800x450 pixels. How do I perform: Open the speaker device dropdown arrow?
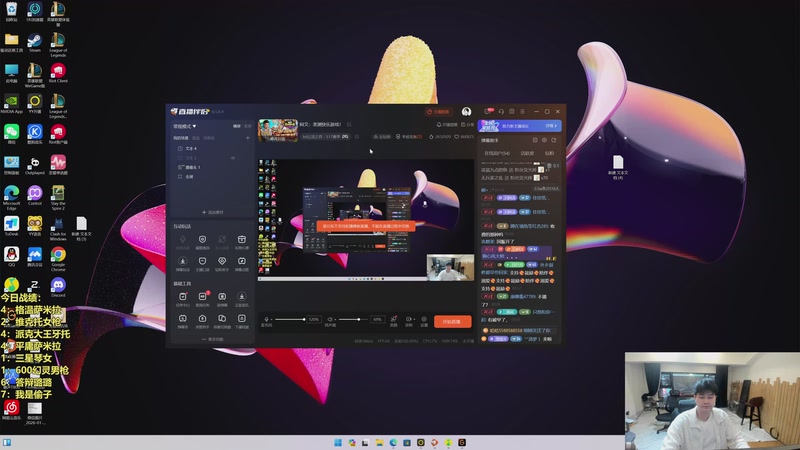pos(335,319)
